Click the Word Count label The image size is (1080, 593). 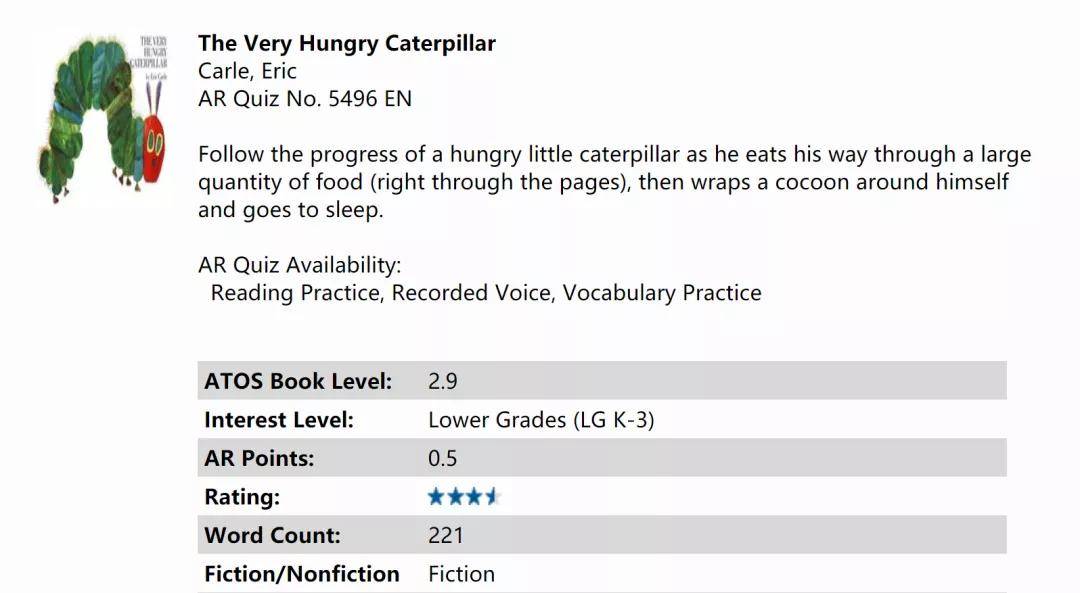pyautogui.click(x=272, y=535)
